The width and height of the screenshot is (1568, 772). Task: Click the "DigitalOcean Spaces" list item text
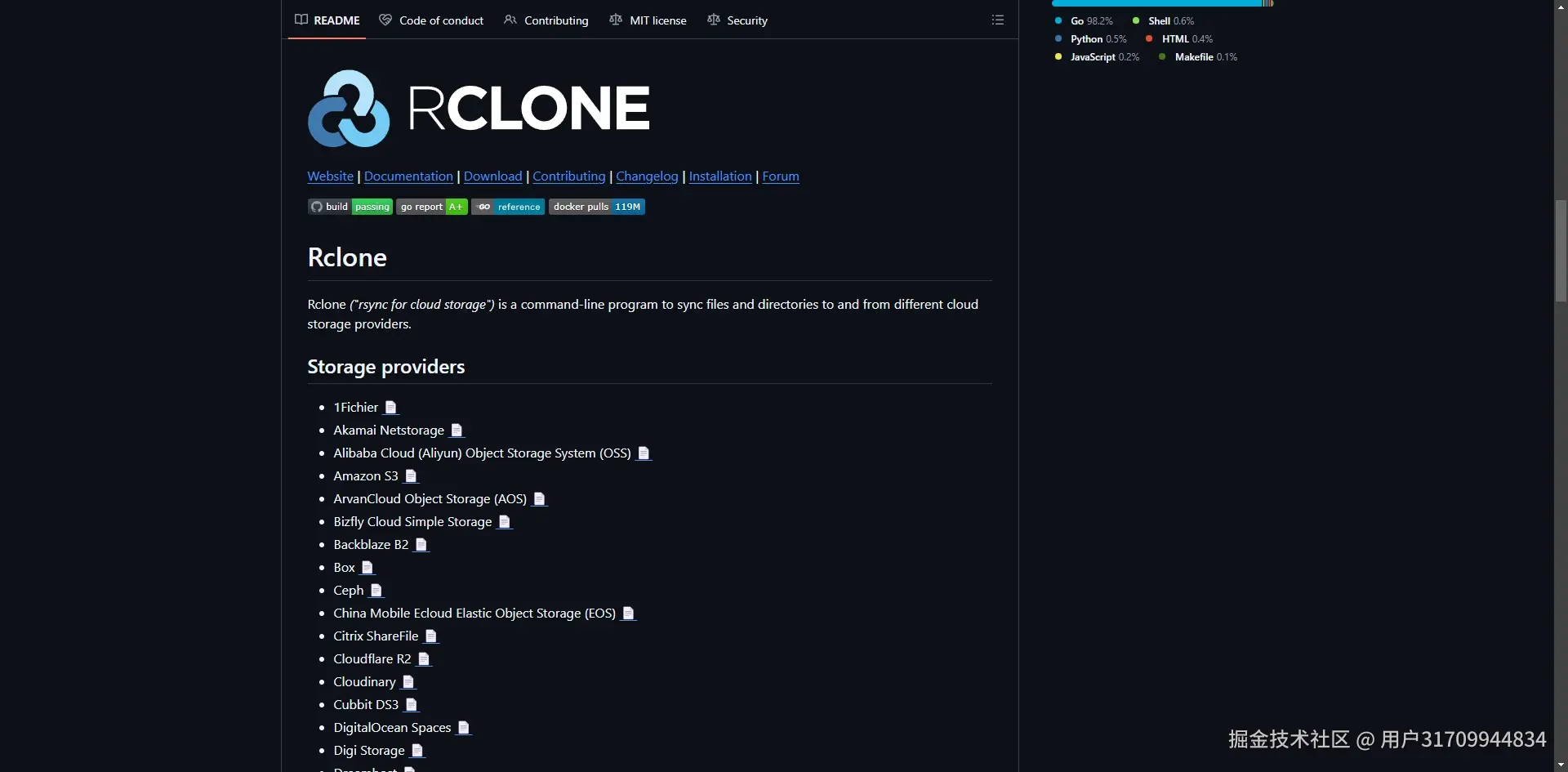pyautogui.click(x=392, y=728)
